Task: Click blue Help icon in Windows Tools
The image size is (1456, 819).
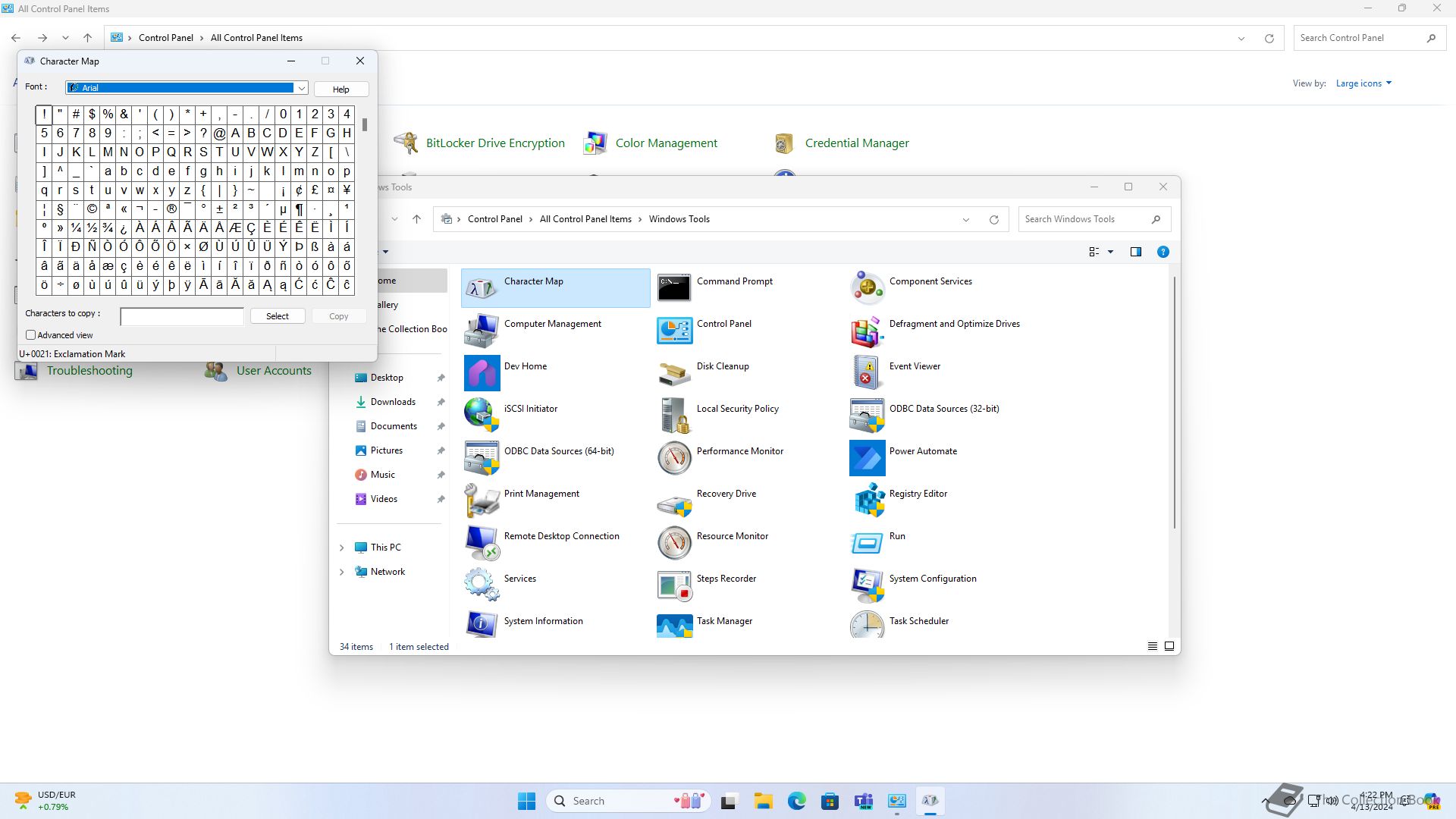Action: click(x=1163, y=252)
